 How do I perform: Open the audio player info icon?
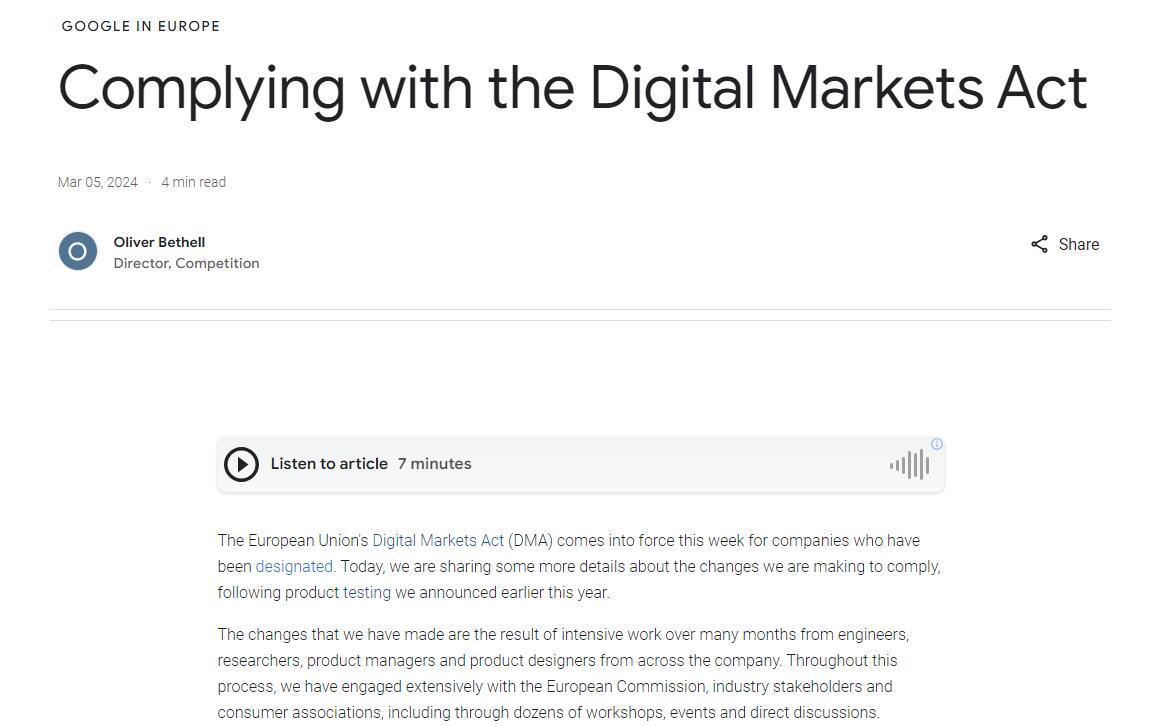(x=937, y=444)
